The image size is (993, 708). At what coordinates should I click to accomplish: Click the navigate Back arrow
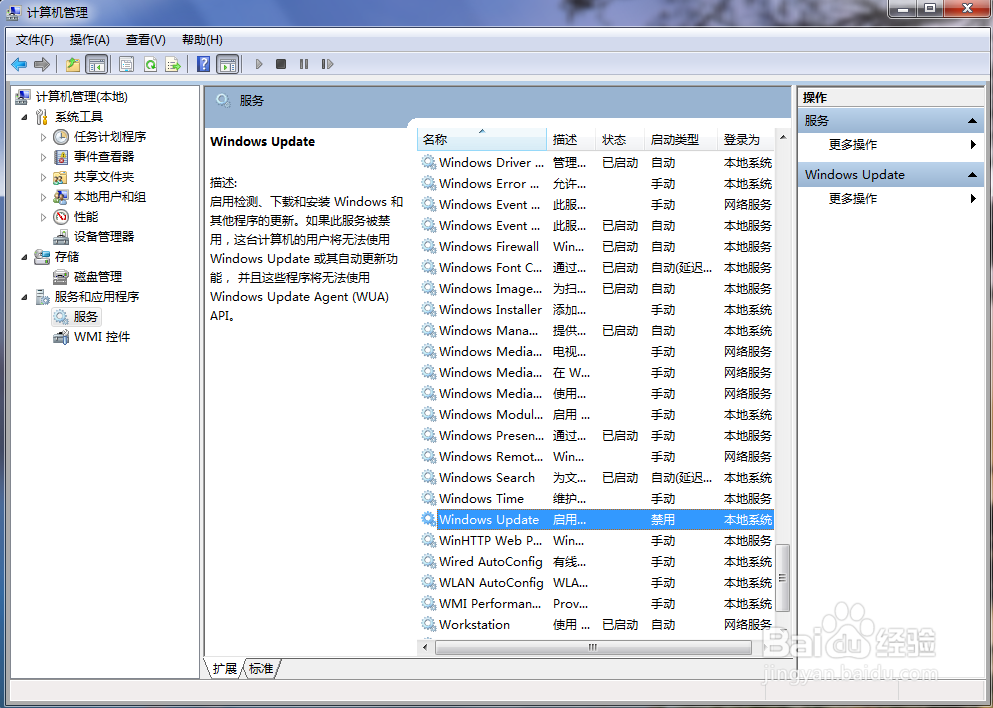click(19, 63)
